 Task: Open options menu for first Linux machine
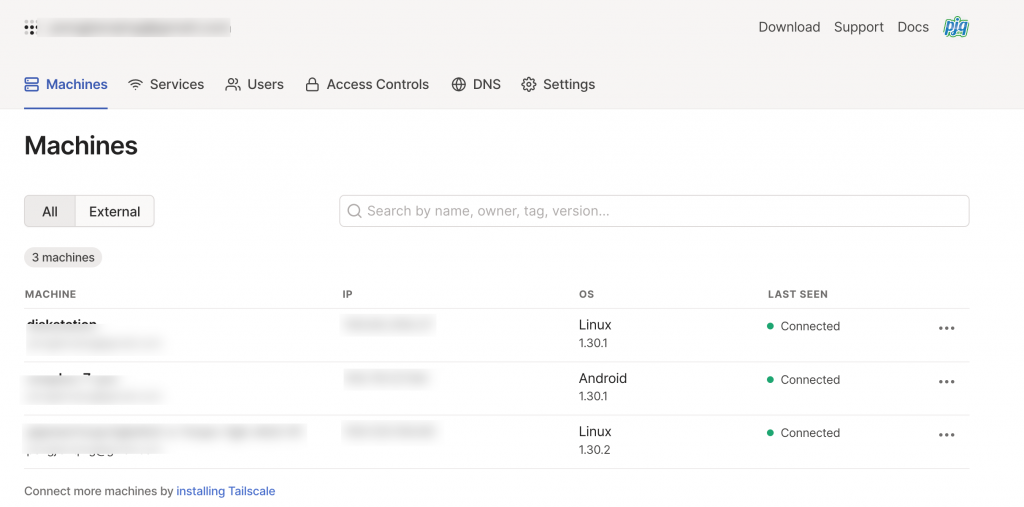[x=946, y=328]
